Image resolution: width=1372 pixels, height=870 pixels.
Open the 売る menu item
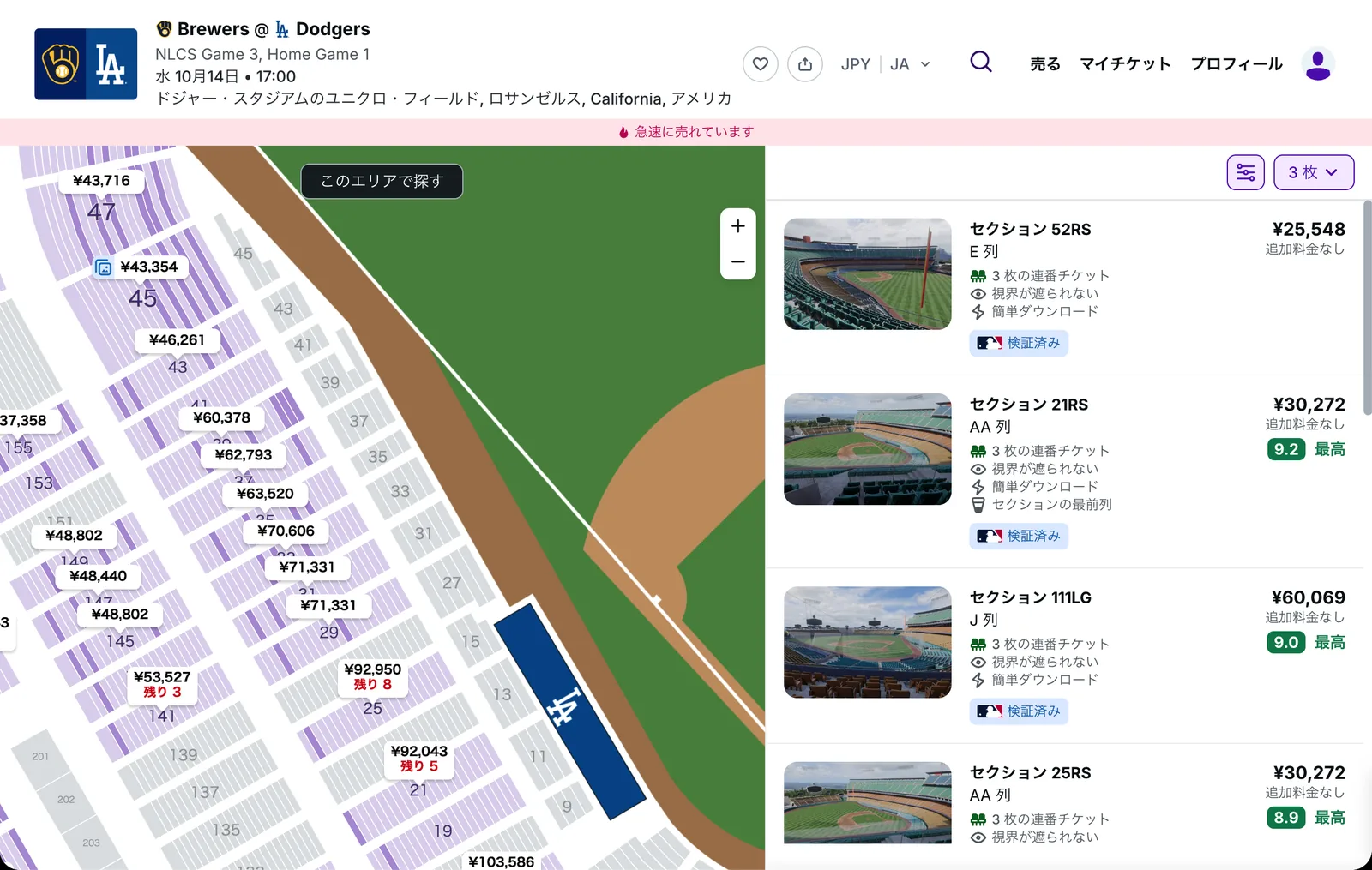[1045, 64]
